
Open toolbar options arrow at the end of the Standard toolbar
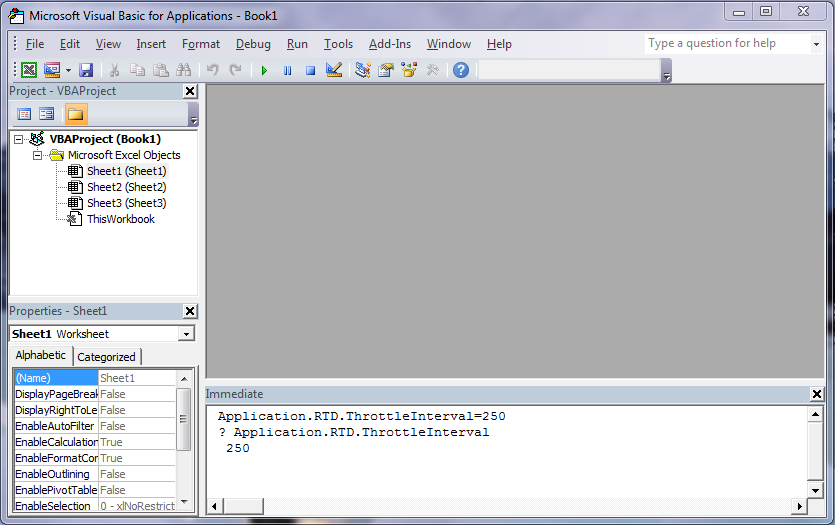(666, 71)
